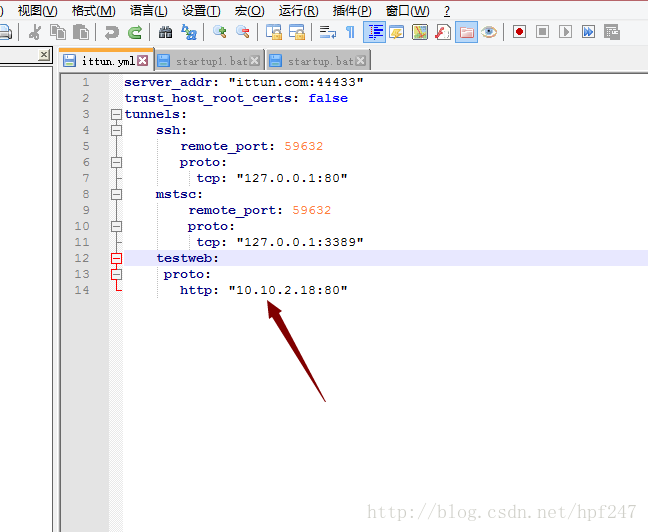Click the Cut scissors icon
Screen dimensions: 648x532
point(35,32)
